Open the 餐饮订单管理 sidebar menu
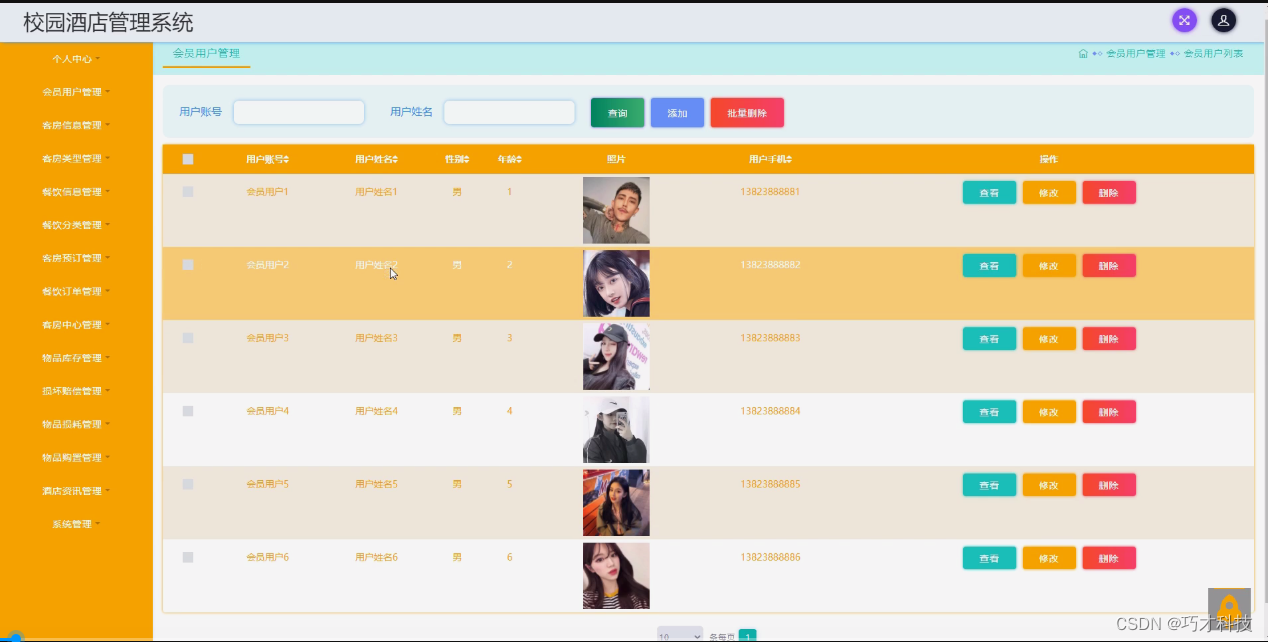Viewport: 1268px width, 642px height. (x=76, y=291)
